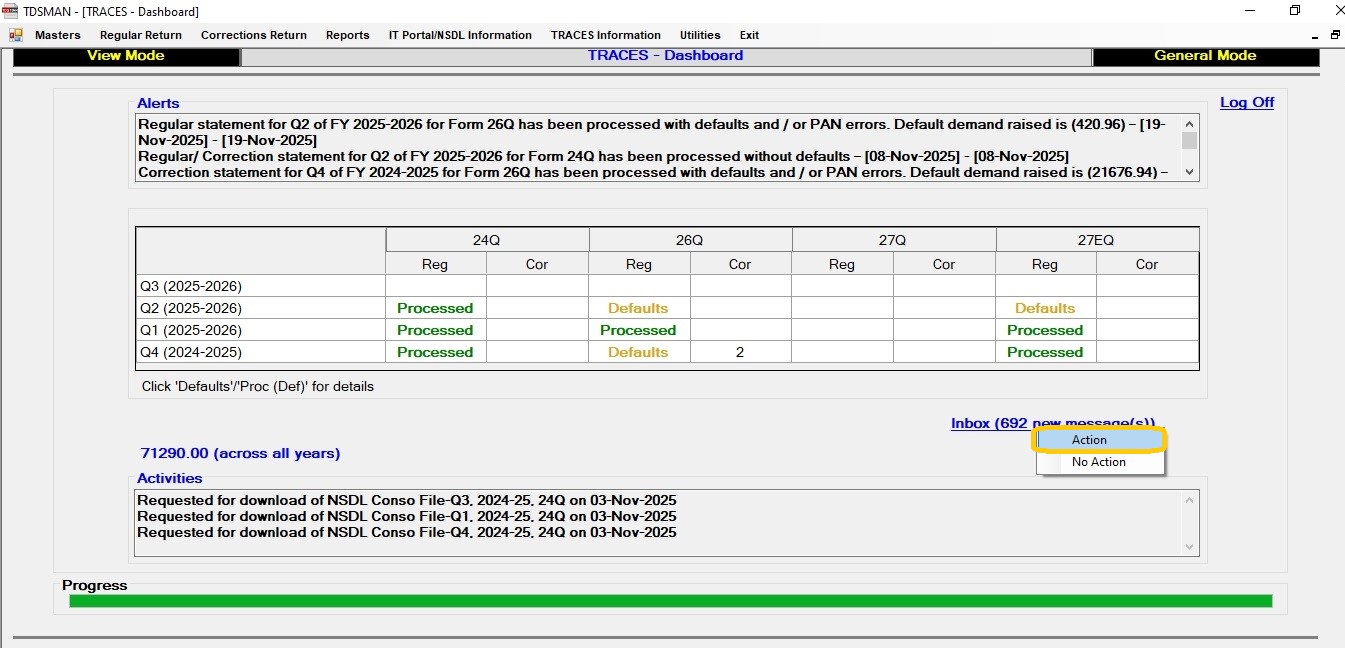The height and width of the screenshot is (648, 1345).
Task: Click the Activities box scroll up arrow
Action: pos(1189,500)
